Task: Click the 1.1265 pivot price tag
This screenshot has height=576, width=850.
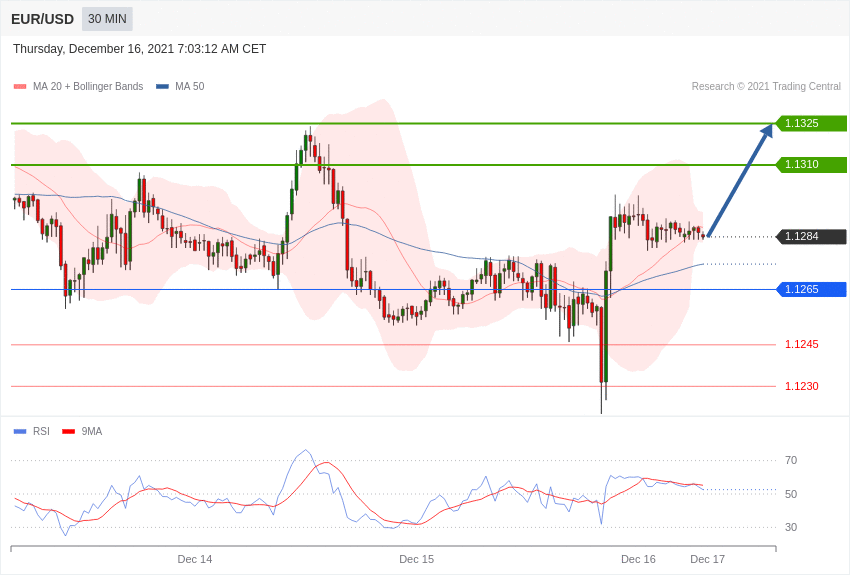Action: coord(812,289)
